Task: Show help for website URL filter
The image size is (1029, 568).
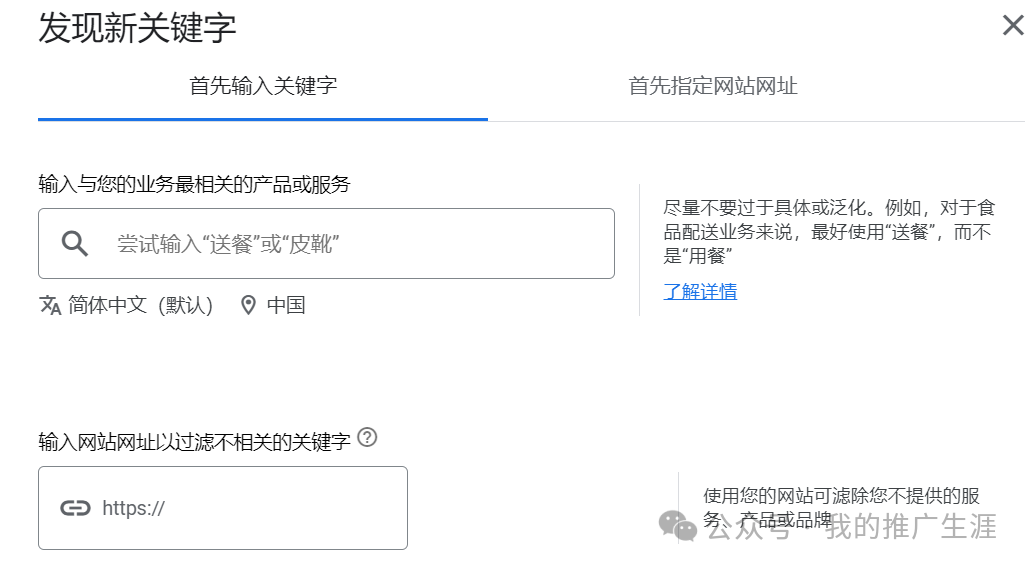Action: click(367, 437)
